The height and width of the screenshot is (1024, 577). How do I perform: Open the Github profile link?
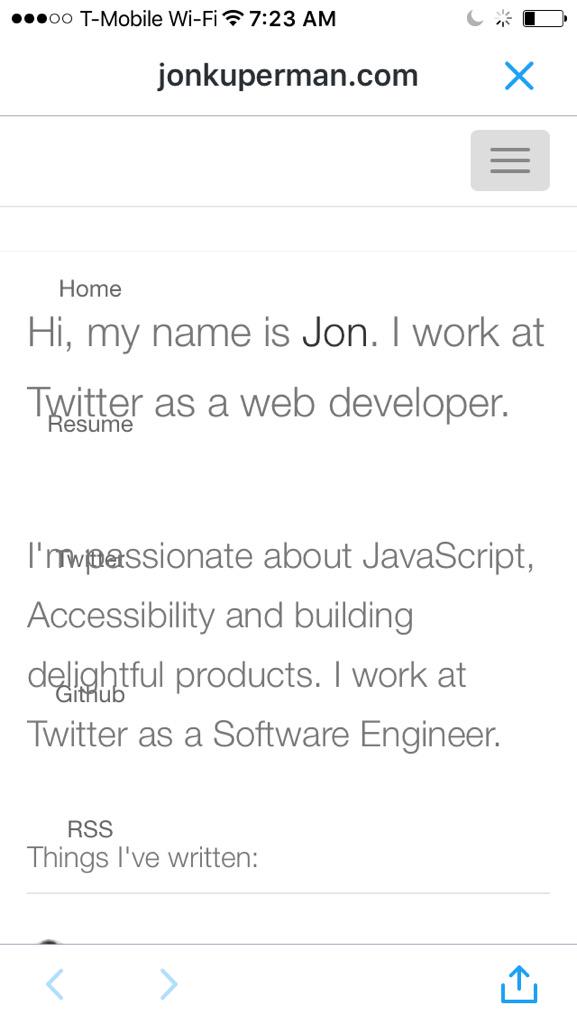[88, 695]
